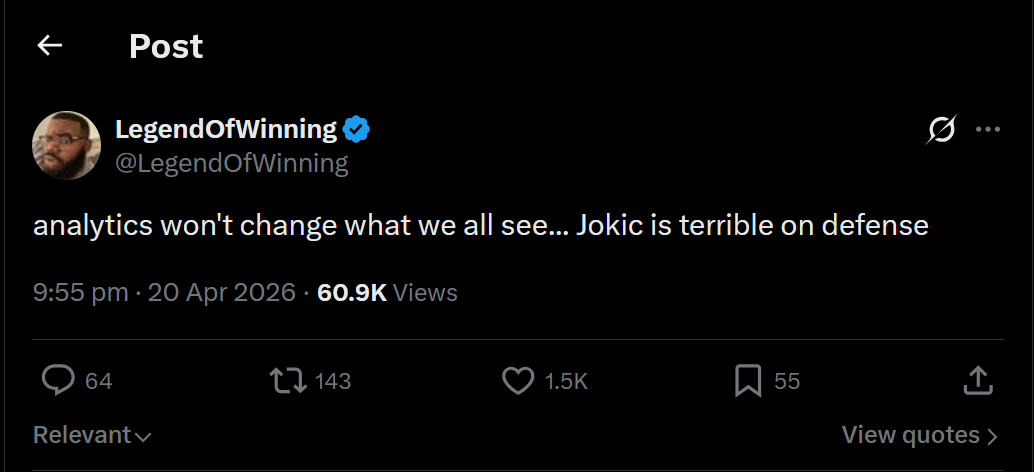This screenshot has height=472, width=1034.
Task: Click the @LegendOfWinning handle
Action: (232, 163)
